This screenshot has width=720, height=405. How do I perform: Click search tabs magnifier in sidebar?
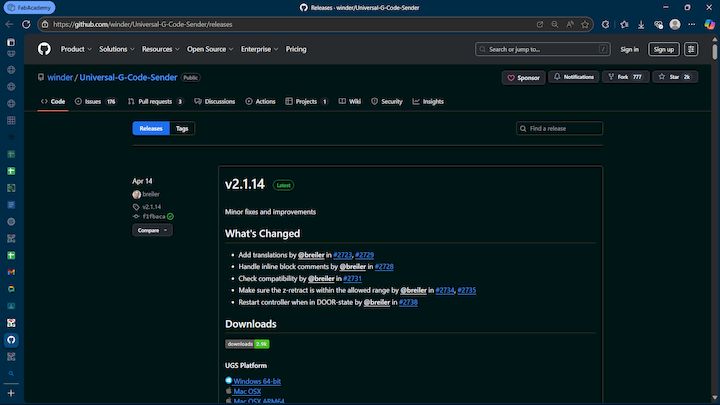click(11, 374)
